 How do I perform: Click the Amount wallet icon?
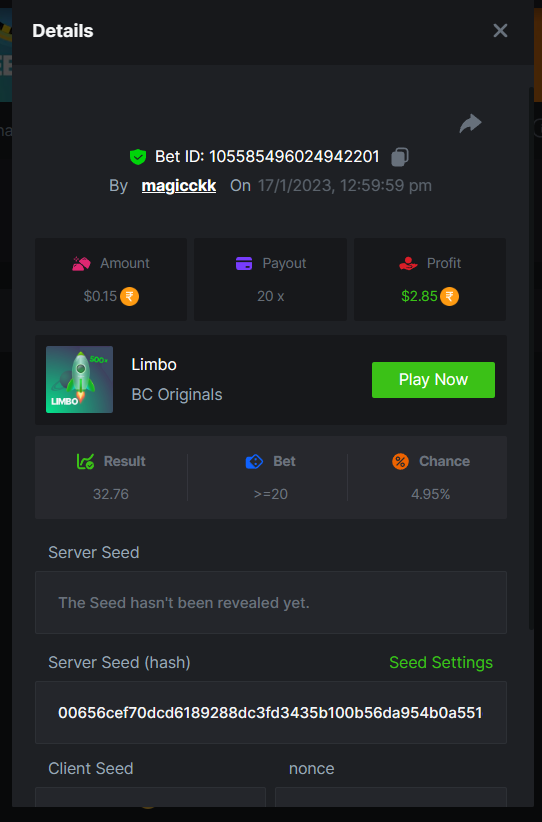click(81, 263)
